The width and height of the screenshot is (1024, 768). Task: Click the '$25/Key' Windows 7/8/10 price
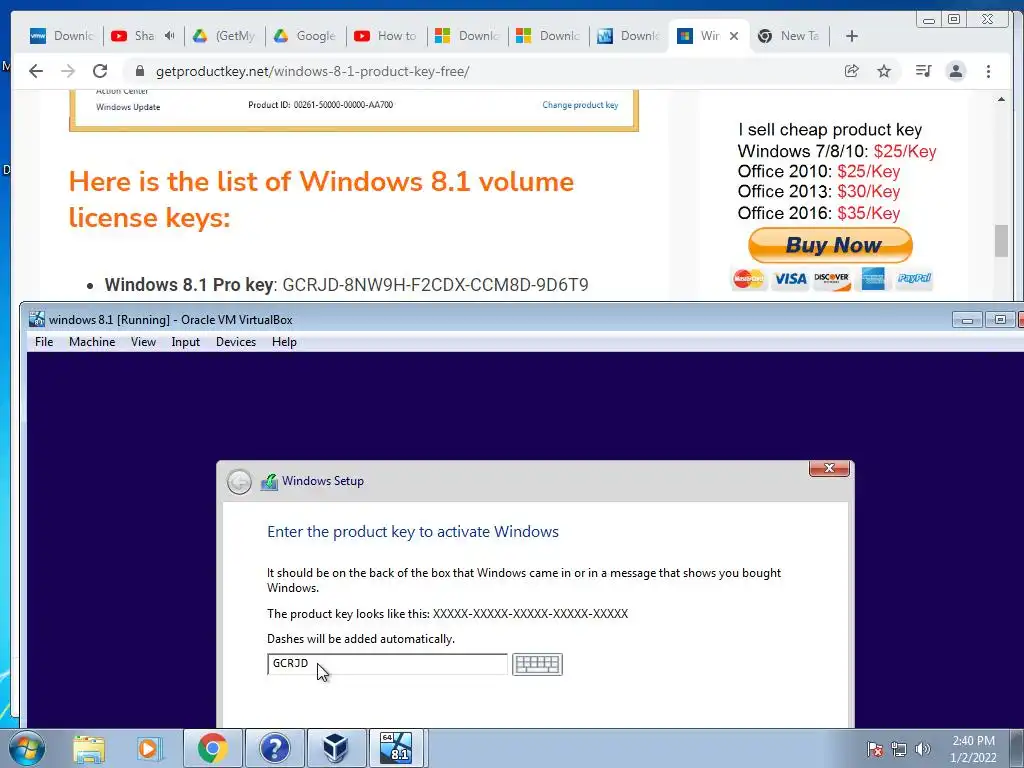[x=904, y=152]
